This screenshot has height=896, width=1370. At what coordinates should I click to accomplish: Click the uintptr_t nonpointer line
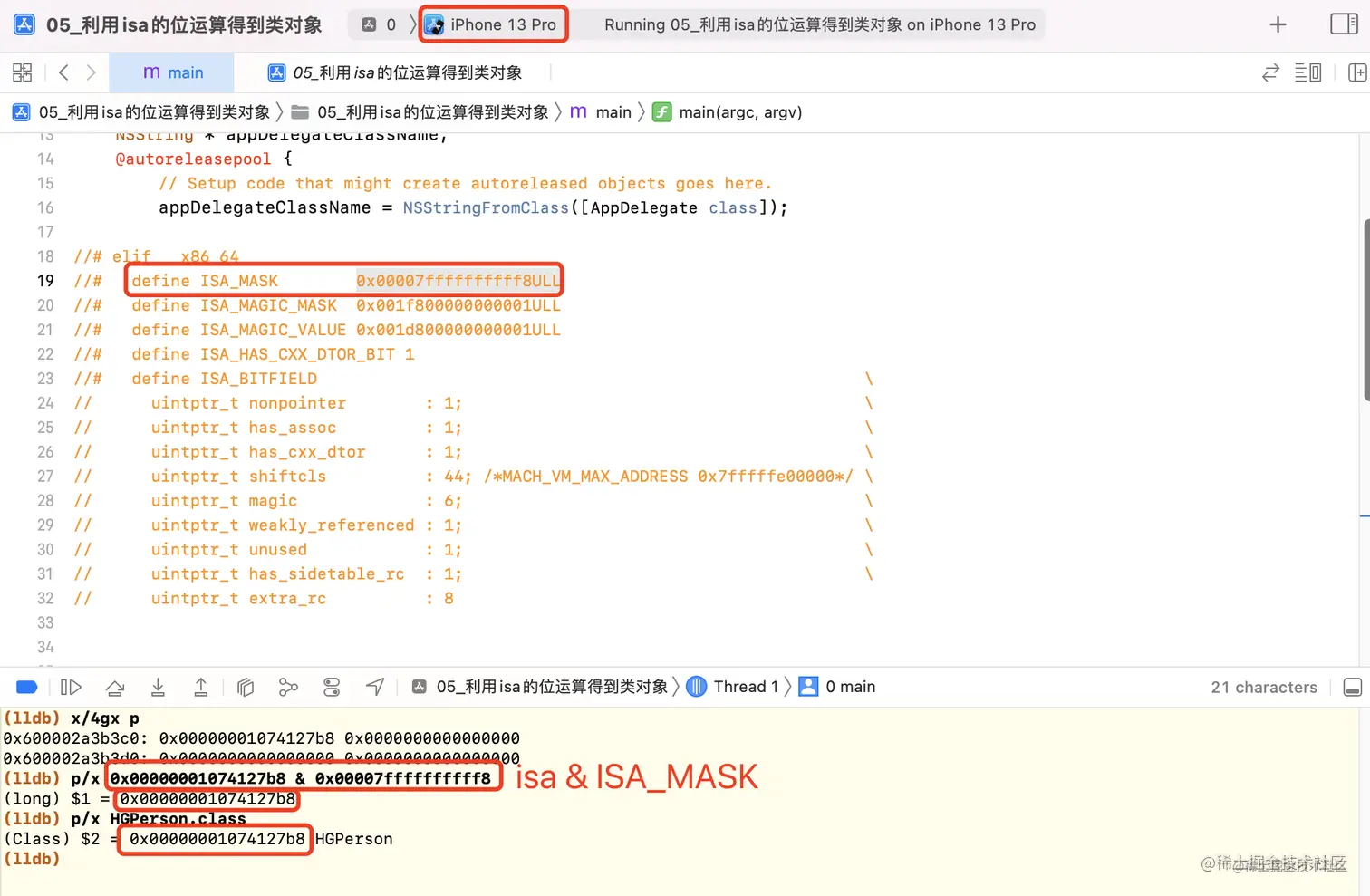(267, 403)
